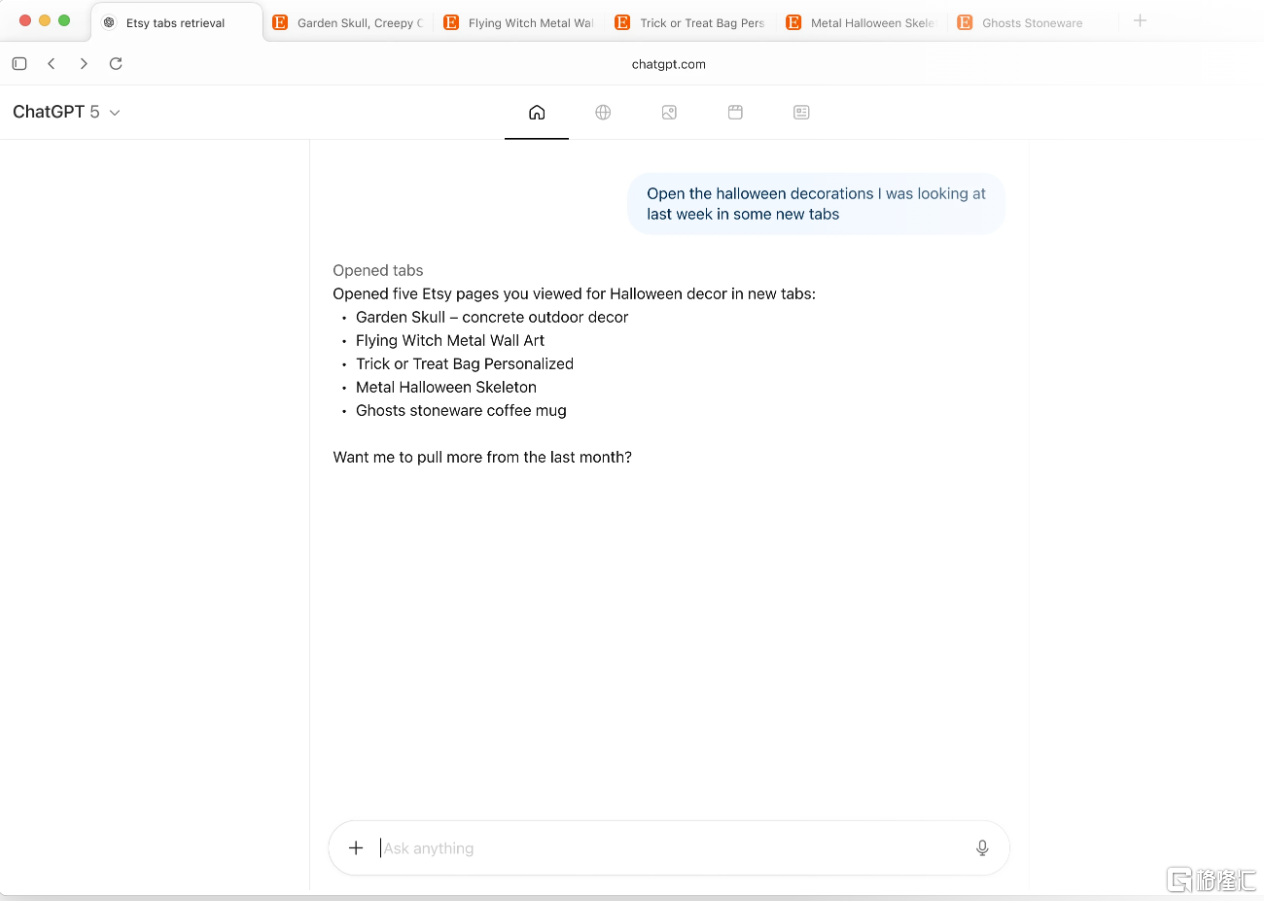Open the calendar-style icon in the top navigation
Image resolution: width=1264 pixels, height=901 pixels.
pos(735,112)
